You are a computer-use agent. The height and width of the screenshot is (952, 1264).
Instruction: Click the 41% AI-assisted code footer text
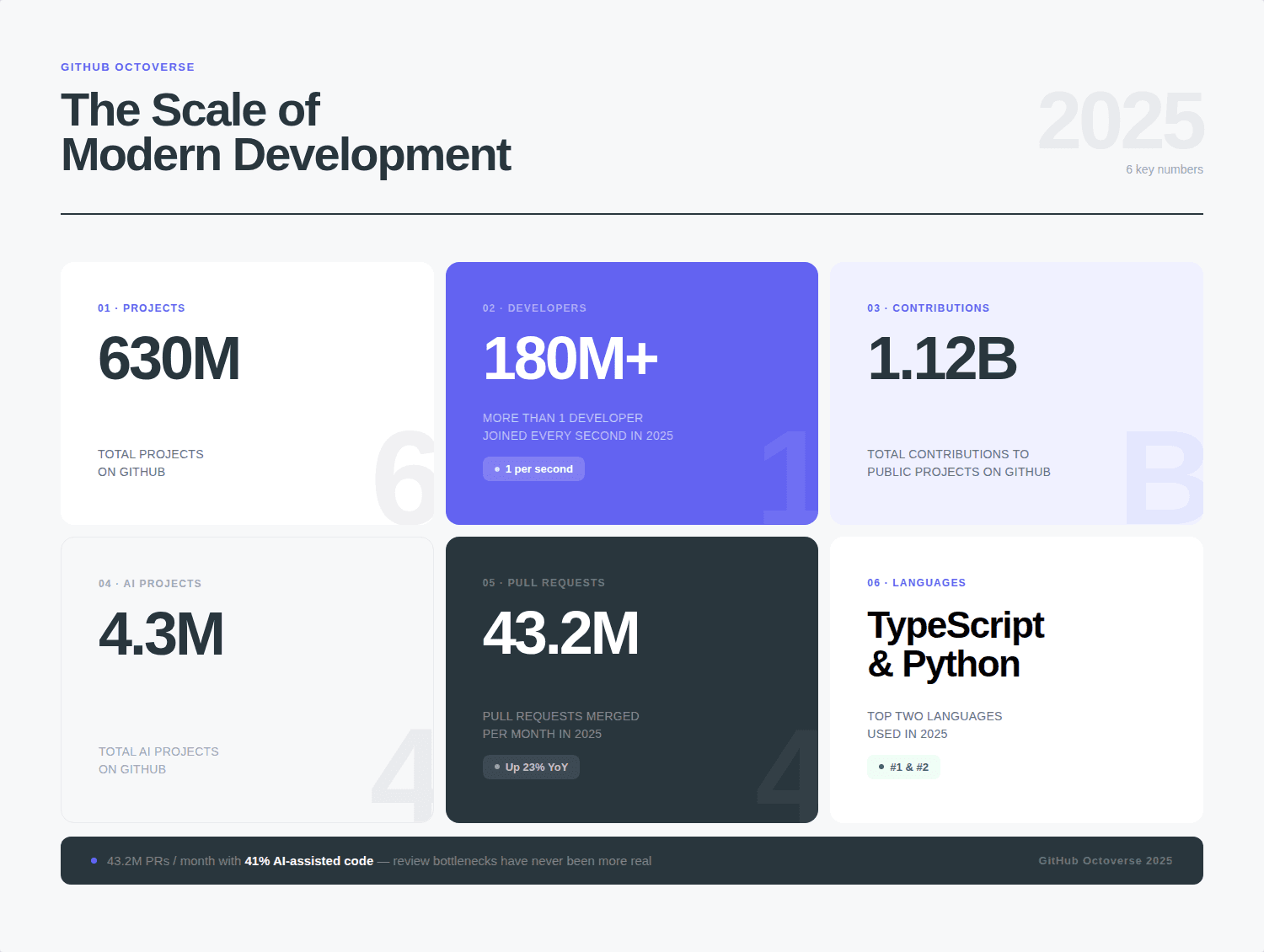309,861
